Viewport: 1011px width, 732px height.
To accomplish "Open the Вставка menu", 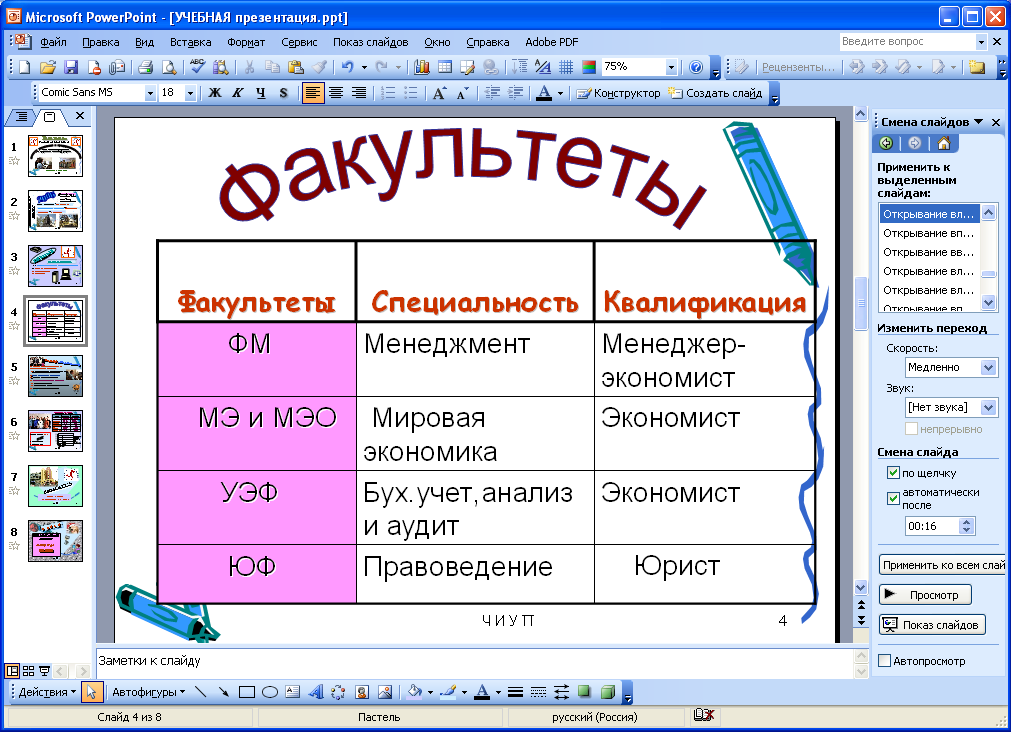I will coord(190,42).
